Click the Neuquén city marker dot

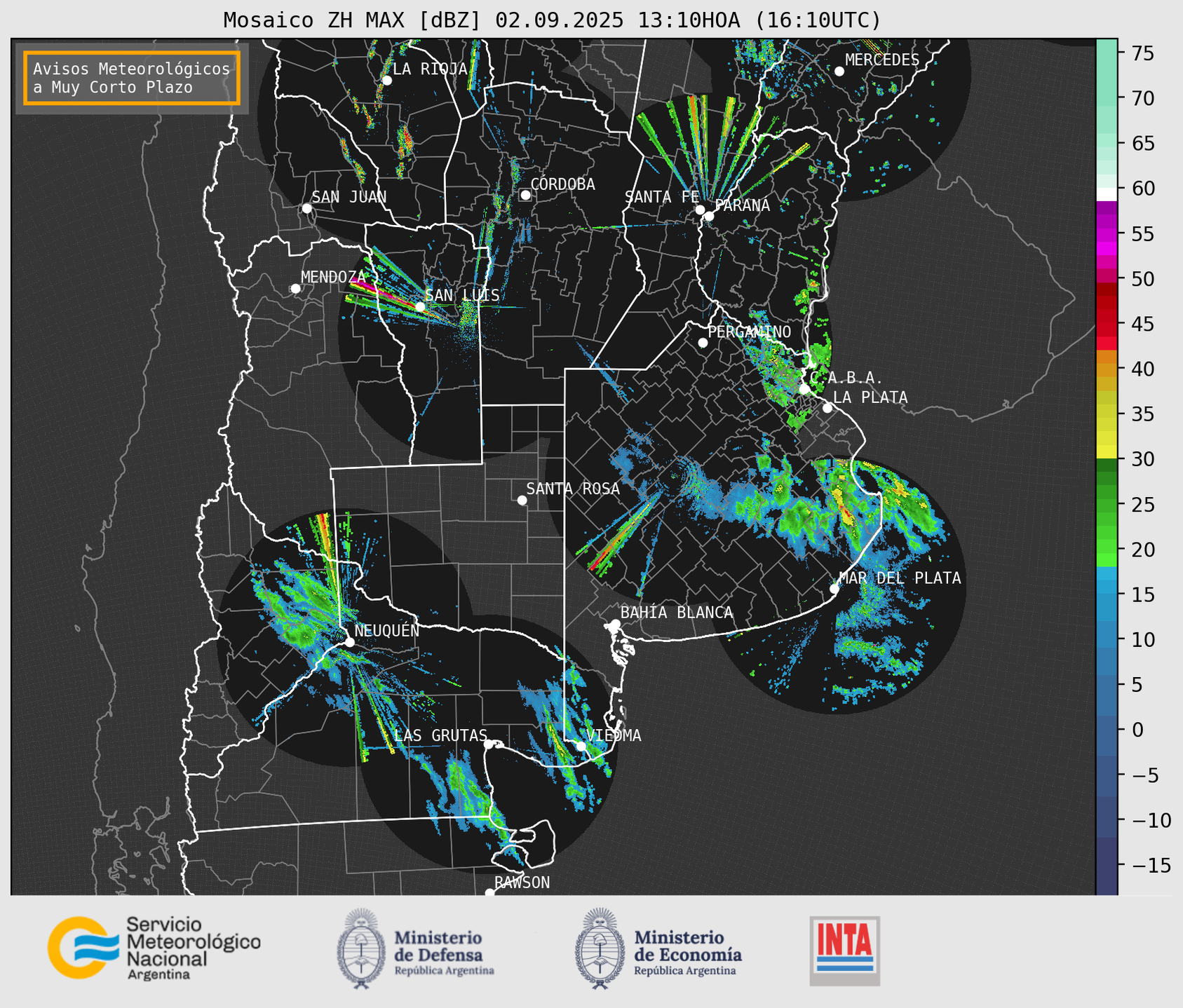(x=349, y=642)
